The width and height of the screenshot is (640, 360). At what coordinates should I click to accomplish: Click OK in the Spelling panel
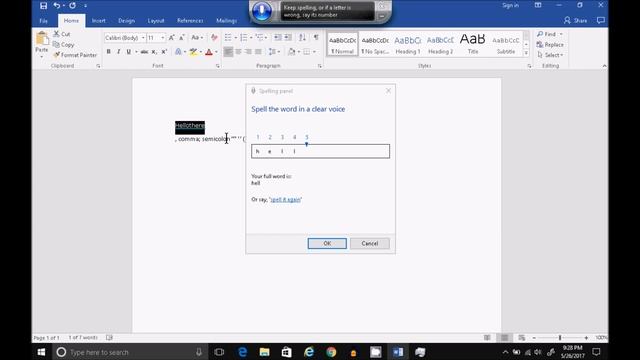coord(327,243)
